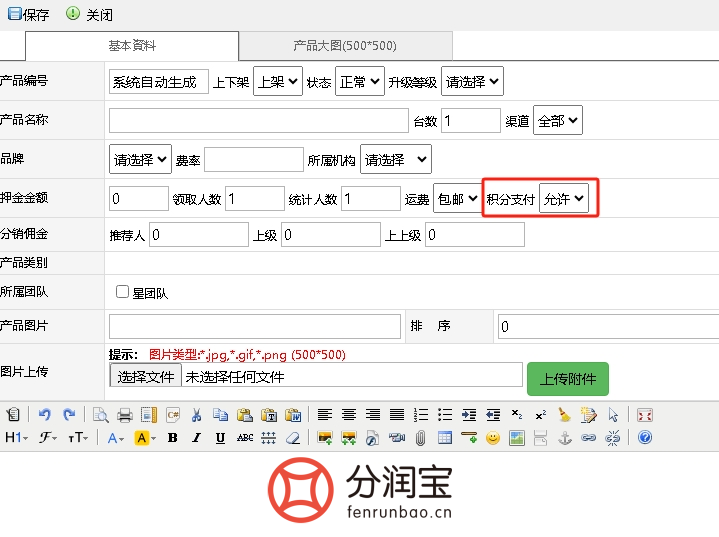Redo the last editor action
719x537 pixels.
coord(69,415)
